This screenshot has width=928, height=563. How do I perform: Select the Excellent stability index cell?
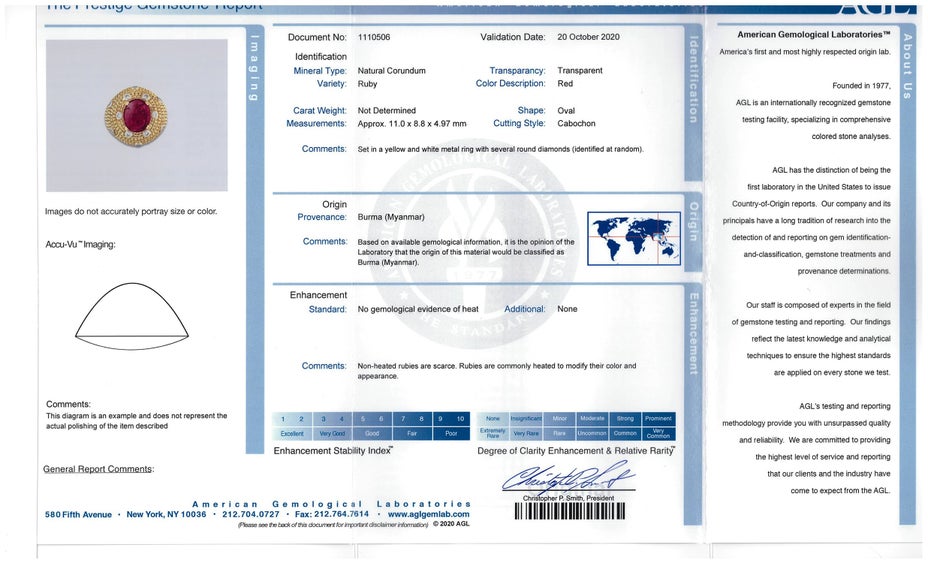tap(292, 434)
